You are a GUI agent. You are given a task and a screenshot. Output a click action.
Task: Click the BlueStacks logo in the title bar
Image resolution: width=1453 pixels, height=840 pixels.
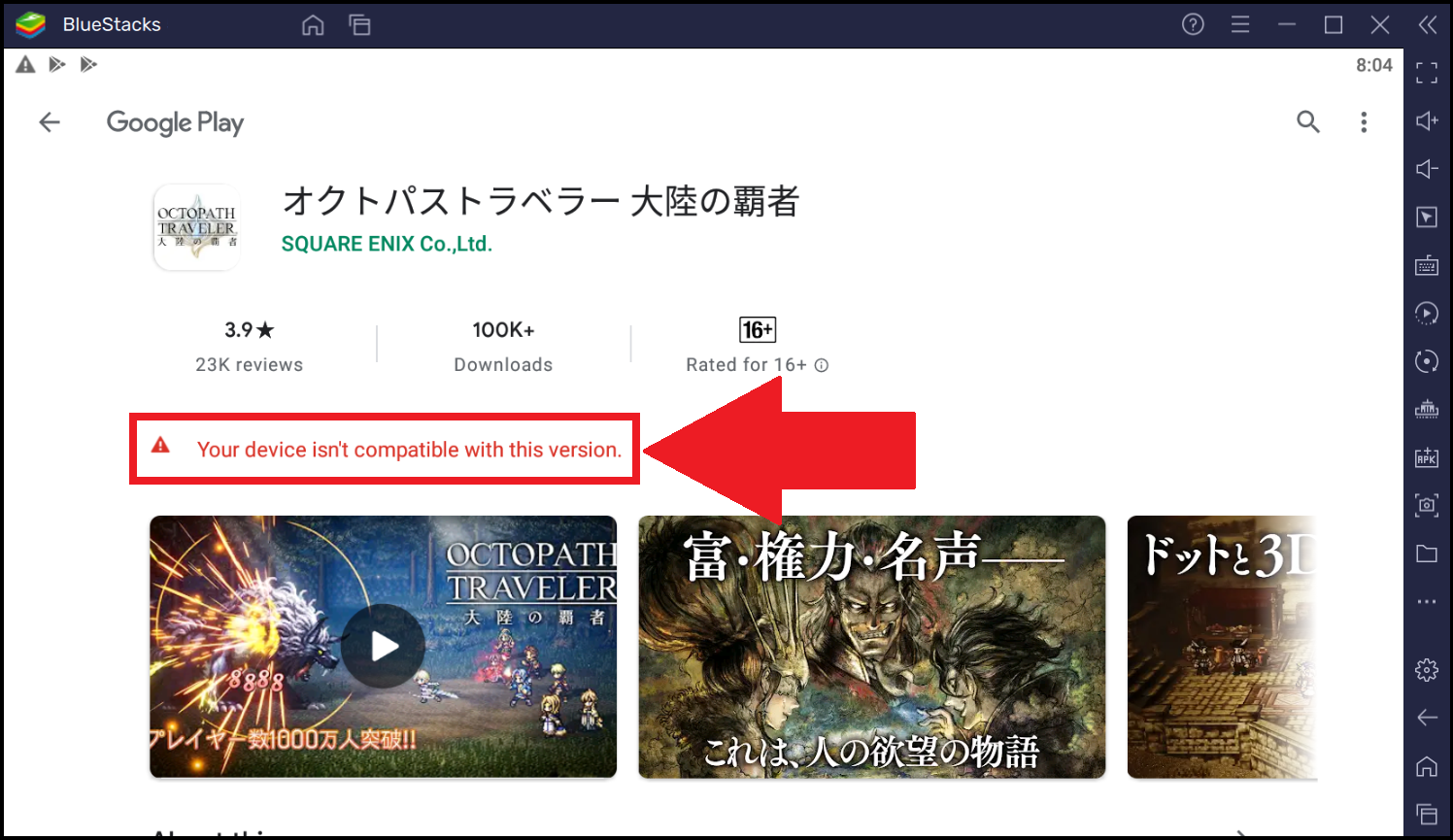[x=30, y=25]
